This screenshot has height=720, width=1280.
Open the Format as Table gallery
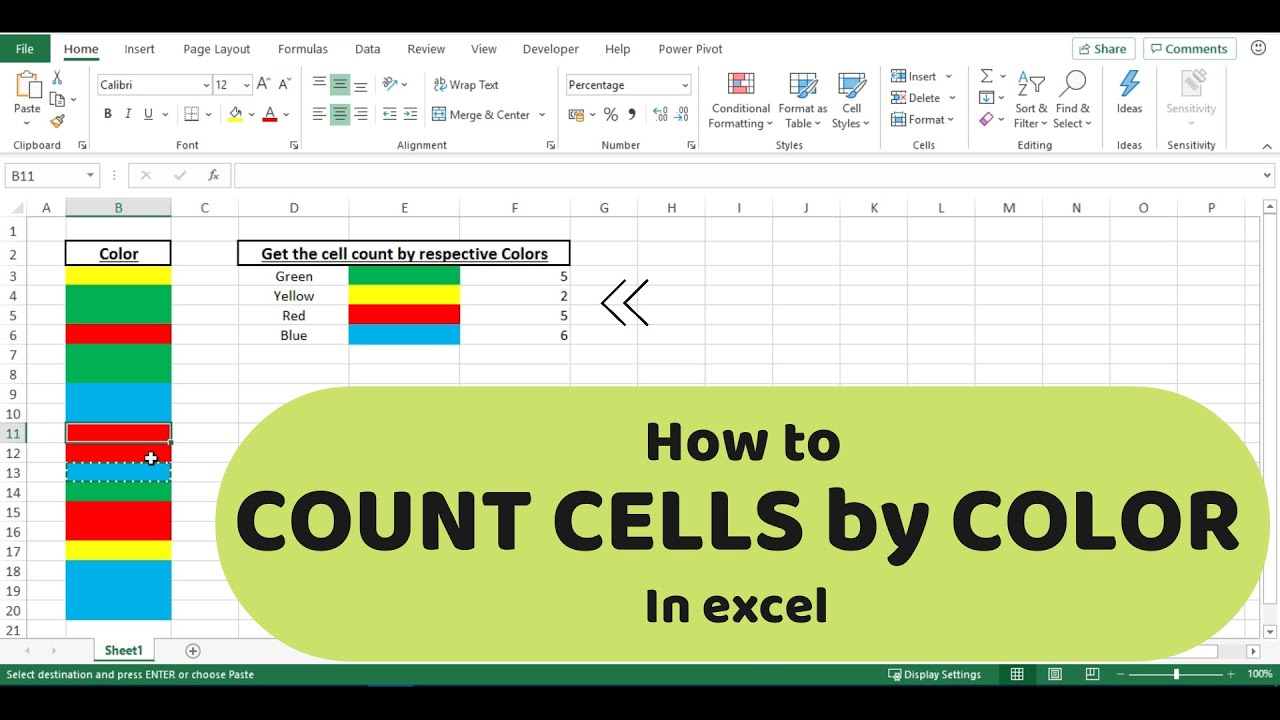click(x=803, y=100)
